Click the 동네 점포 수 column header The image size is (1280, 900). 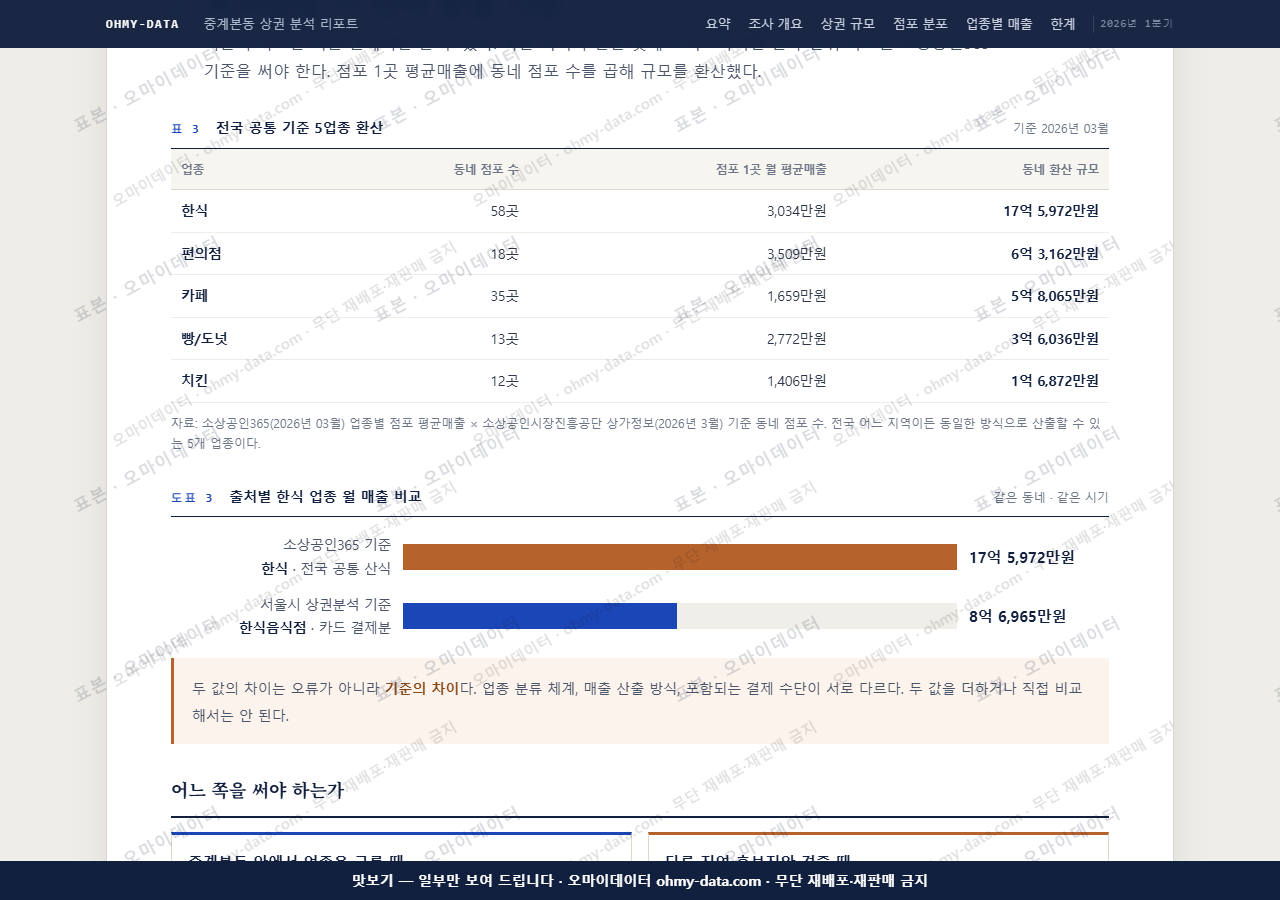[486, 169]
